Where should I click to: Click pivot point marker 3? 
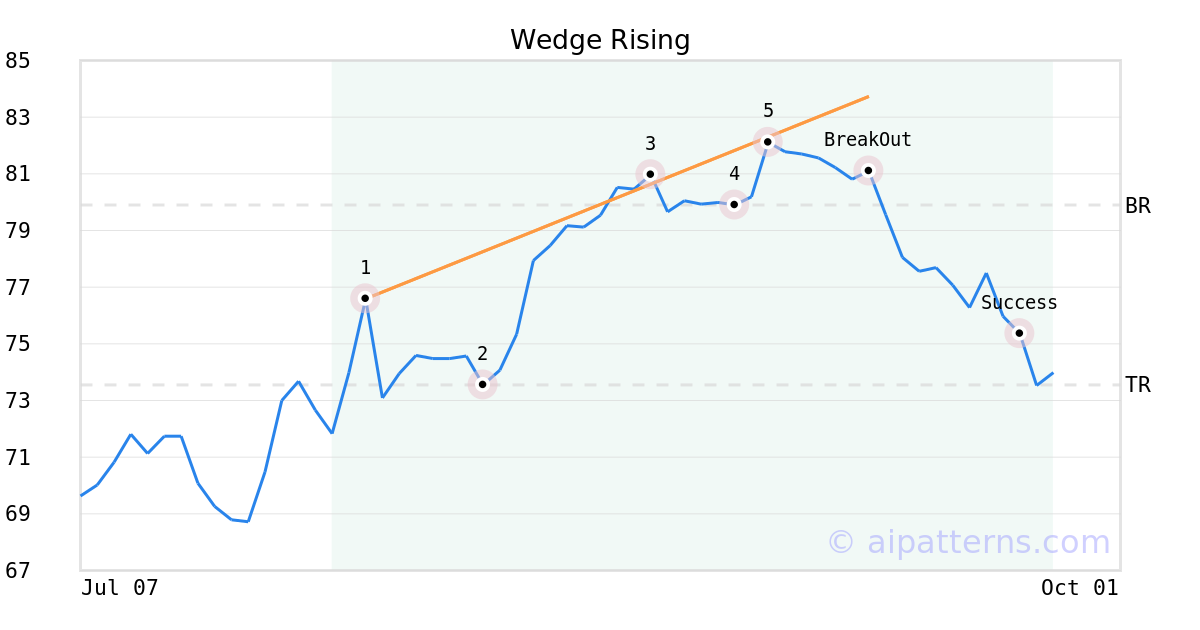point(650,174)
